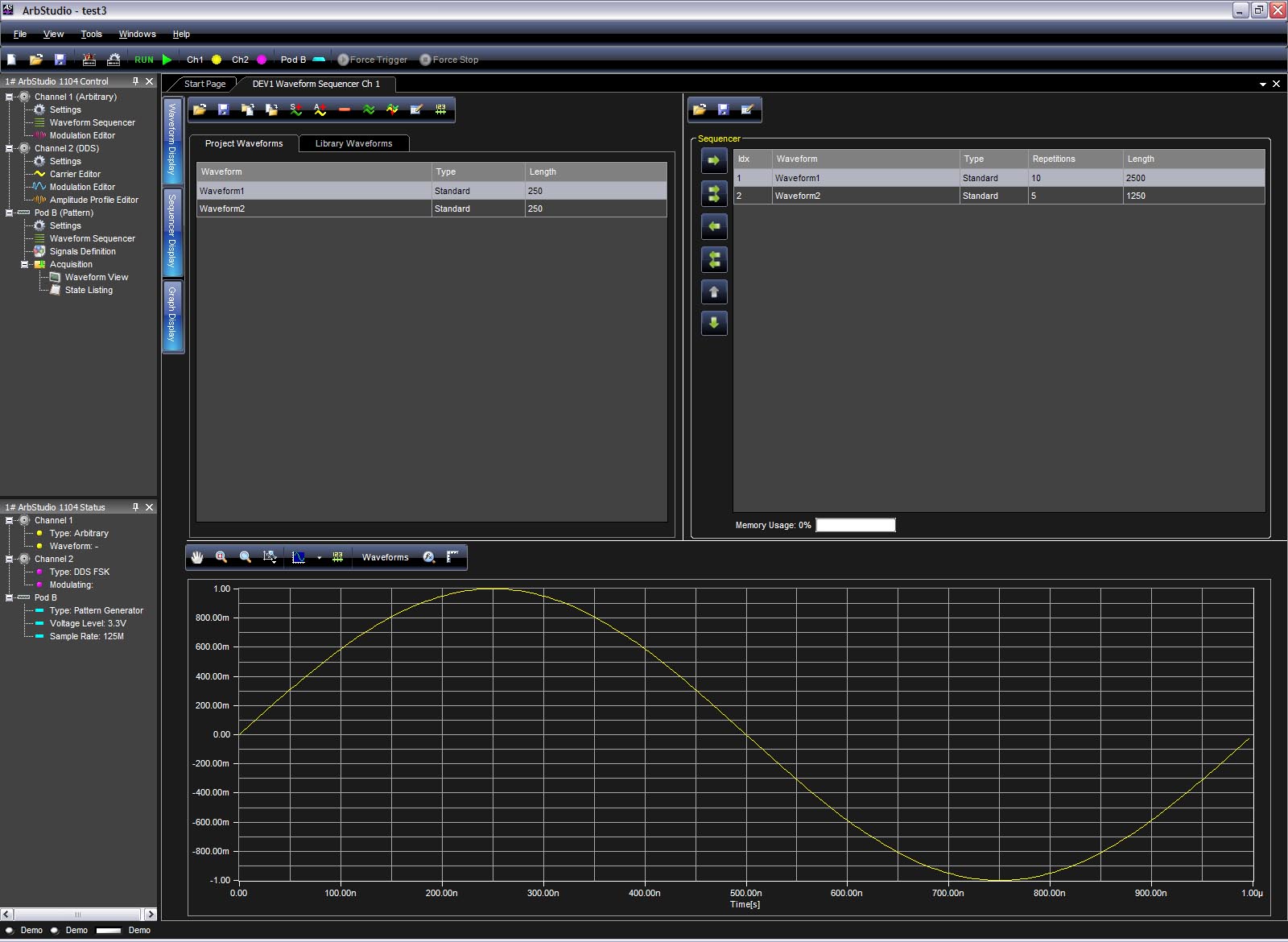1288x942 pixels.
Task: Toggle the Pod B cyan indicator
Action: [319, 60]
